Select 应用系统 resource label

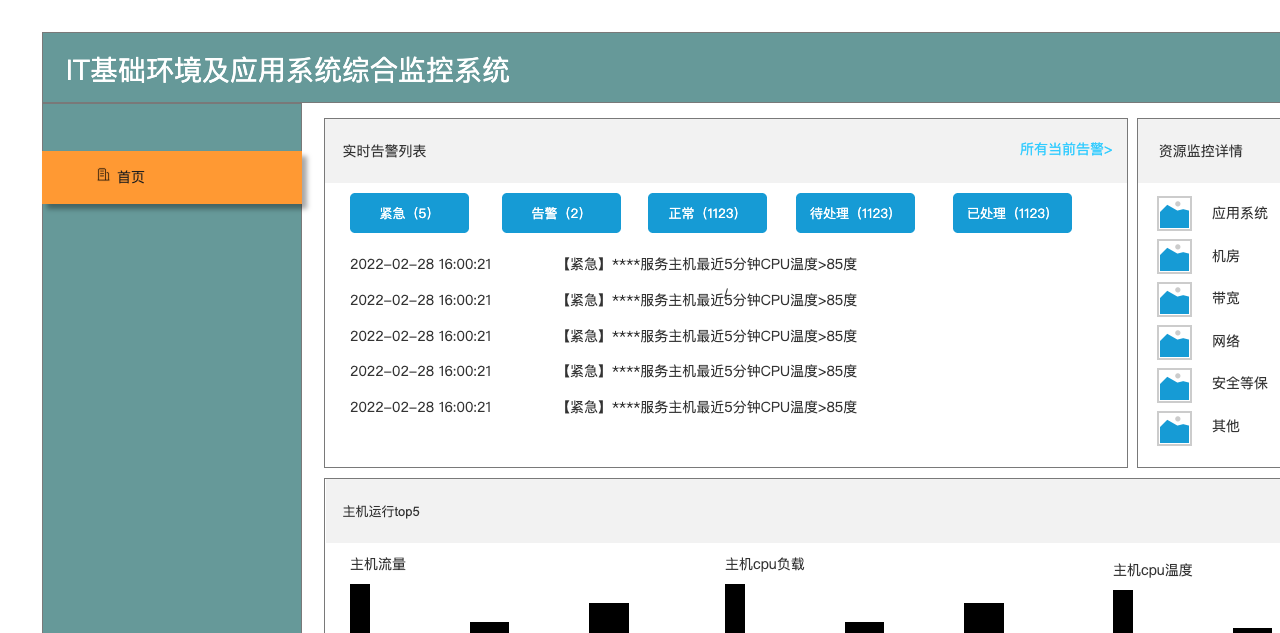click(x=1240, y=213)
